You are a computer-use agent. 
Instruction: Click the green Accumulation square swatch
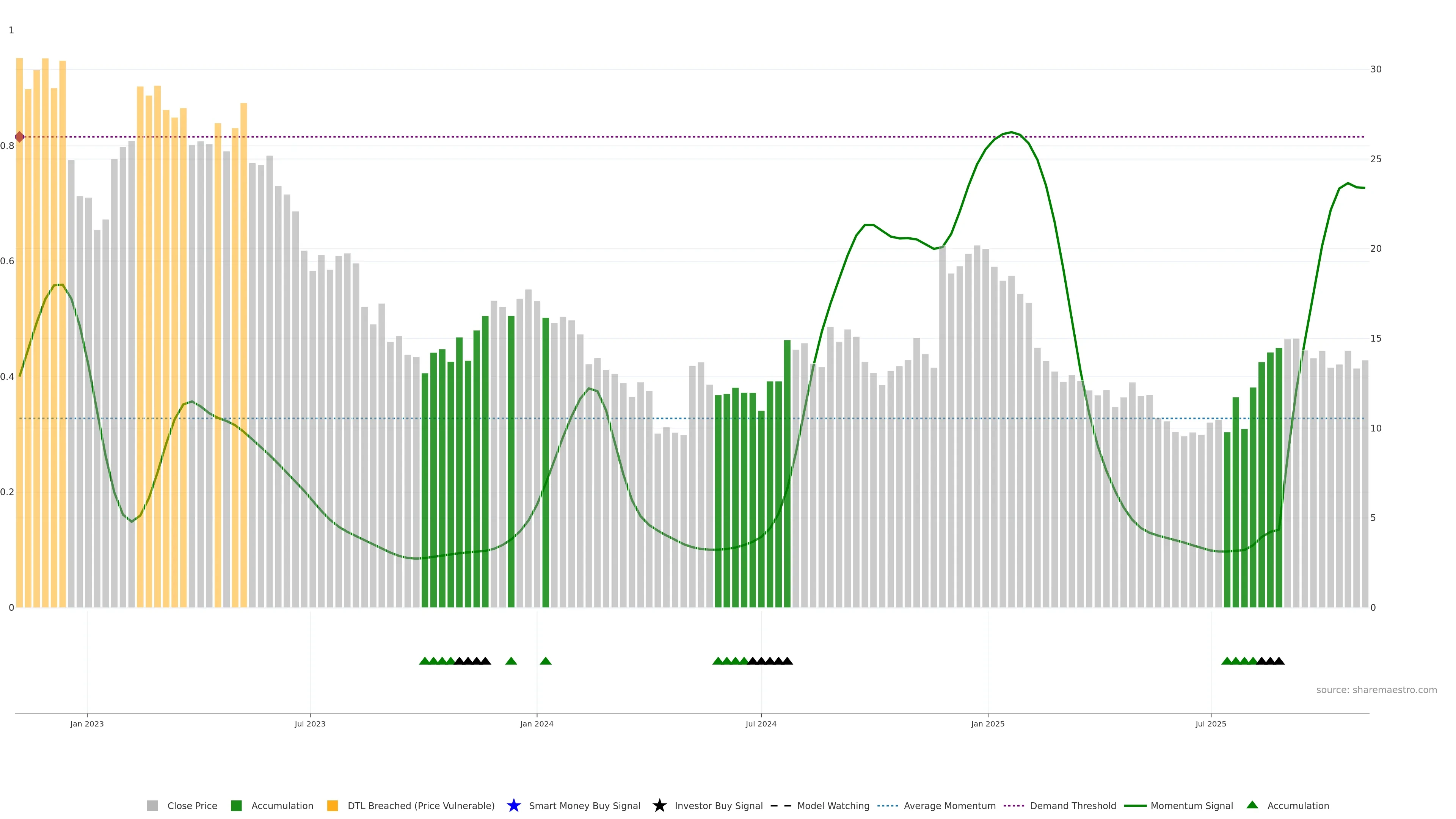(236, 805)
